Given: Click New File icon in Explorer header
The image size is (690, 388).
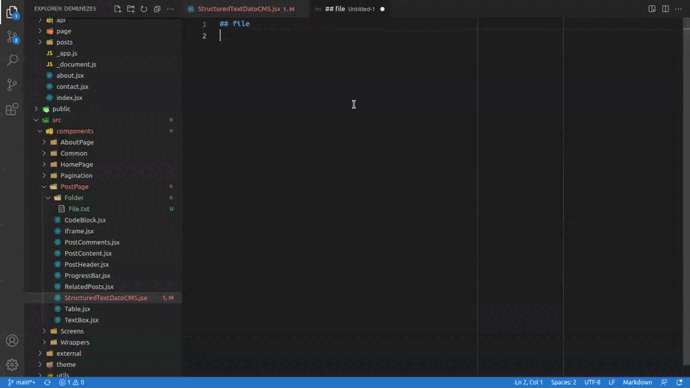Looking at the screenshot, I should 117,9.
